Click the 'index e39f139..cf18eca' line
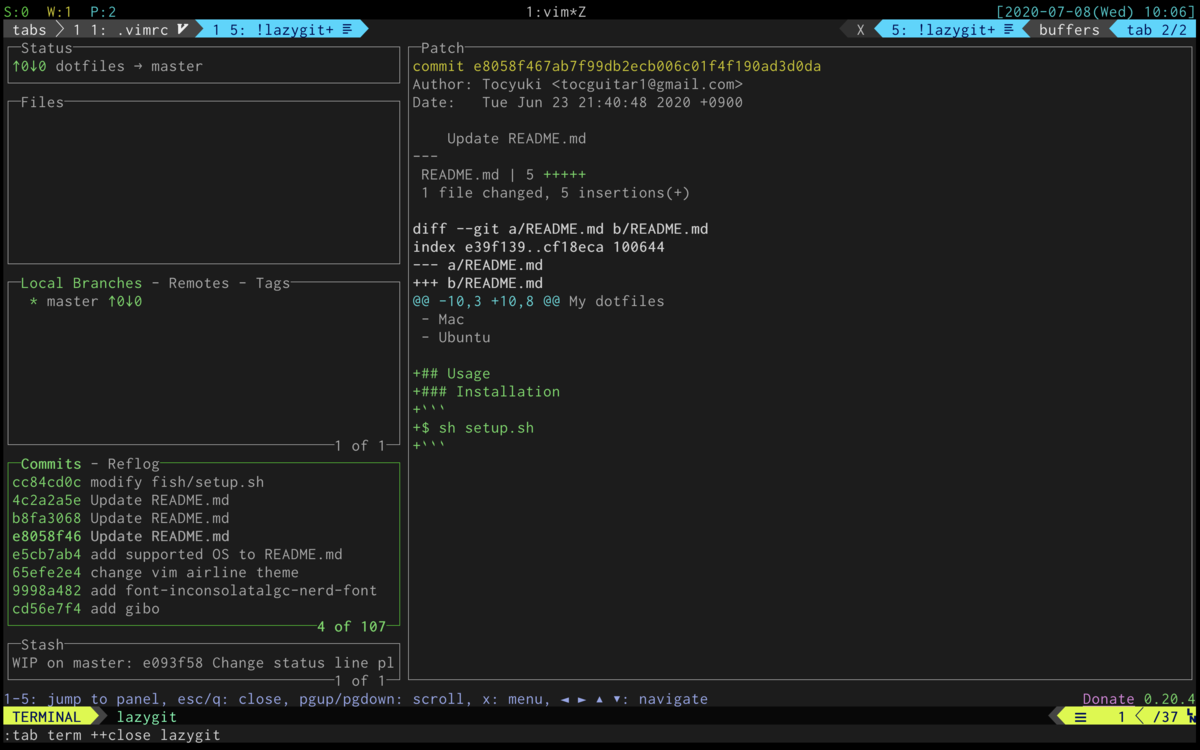 click(x=539, y=246)
